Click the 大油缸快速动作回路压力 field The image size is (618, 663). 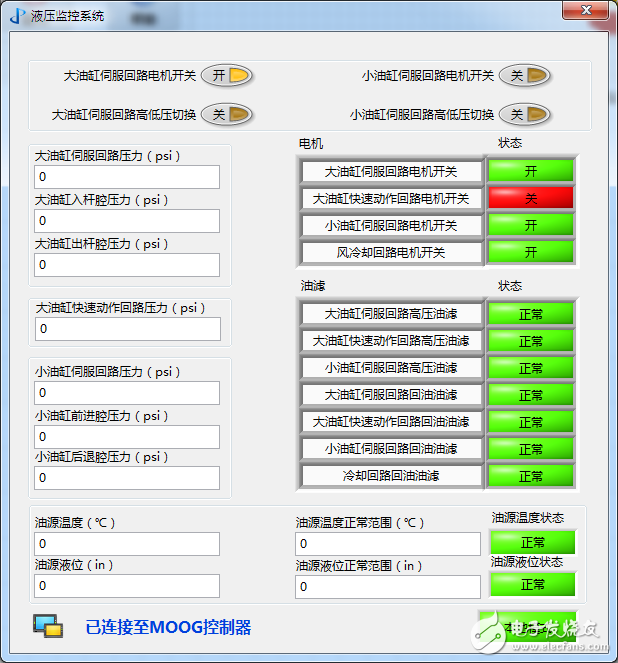[x=127, y=328]
